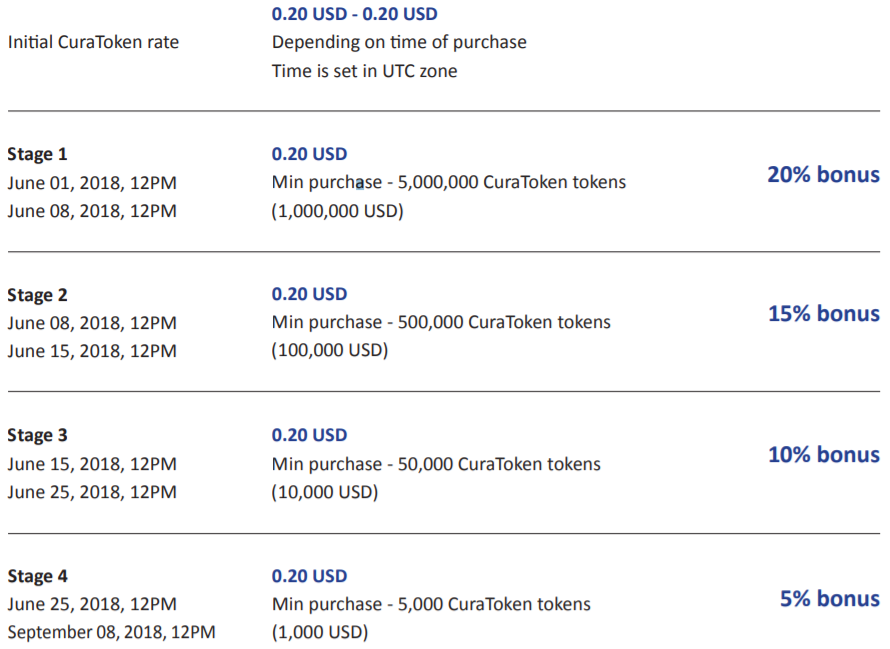Click the 5,000,000 CuraToken minimum purchase line
Screen dimensions: 890x649
[449, 183]
